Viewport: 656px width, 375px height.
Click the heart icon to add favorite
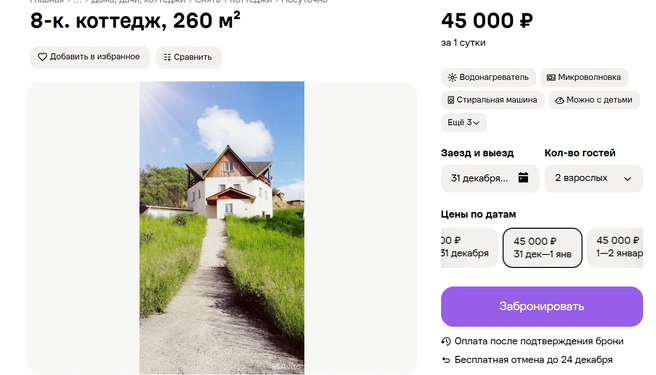(42, 57)
